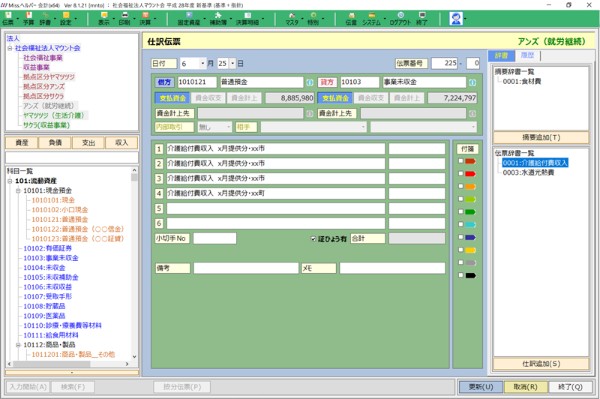Click the 借方 button
600x399 pixels.
(x=165, y=82)
